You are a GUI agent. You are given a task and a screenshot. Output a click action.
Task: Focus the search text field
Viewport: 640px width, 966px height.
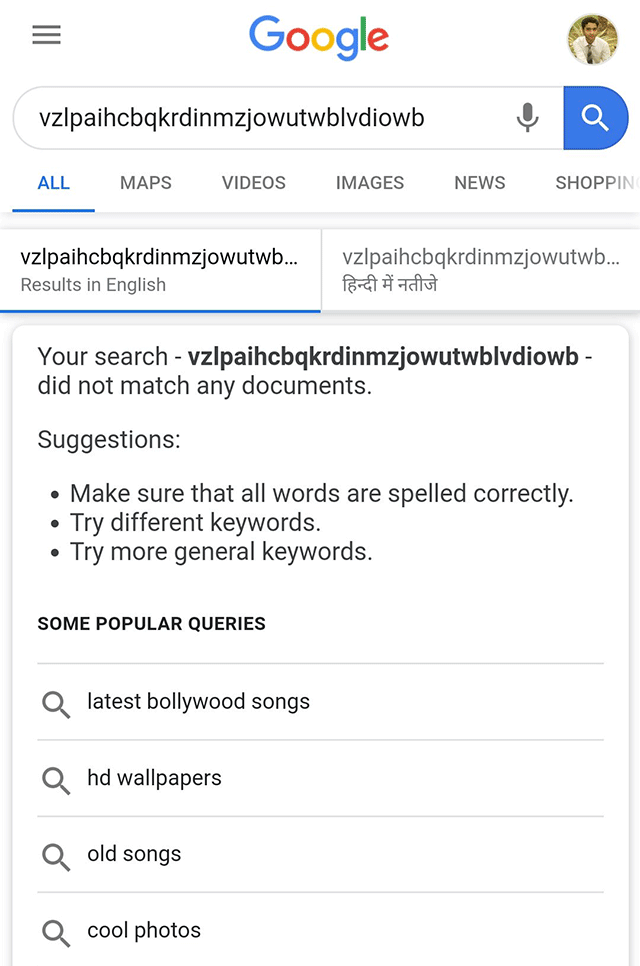coord(260,118)
